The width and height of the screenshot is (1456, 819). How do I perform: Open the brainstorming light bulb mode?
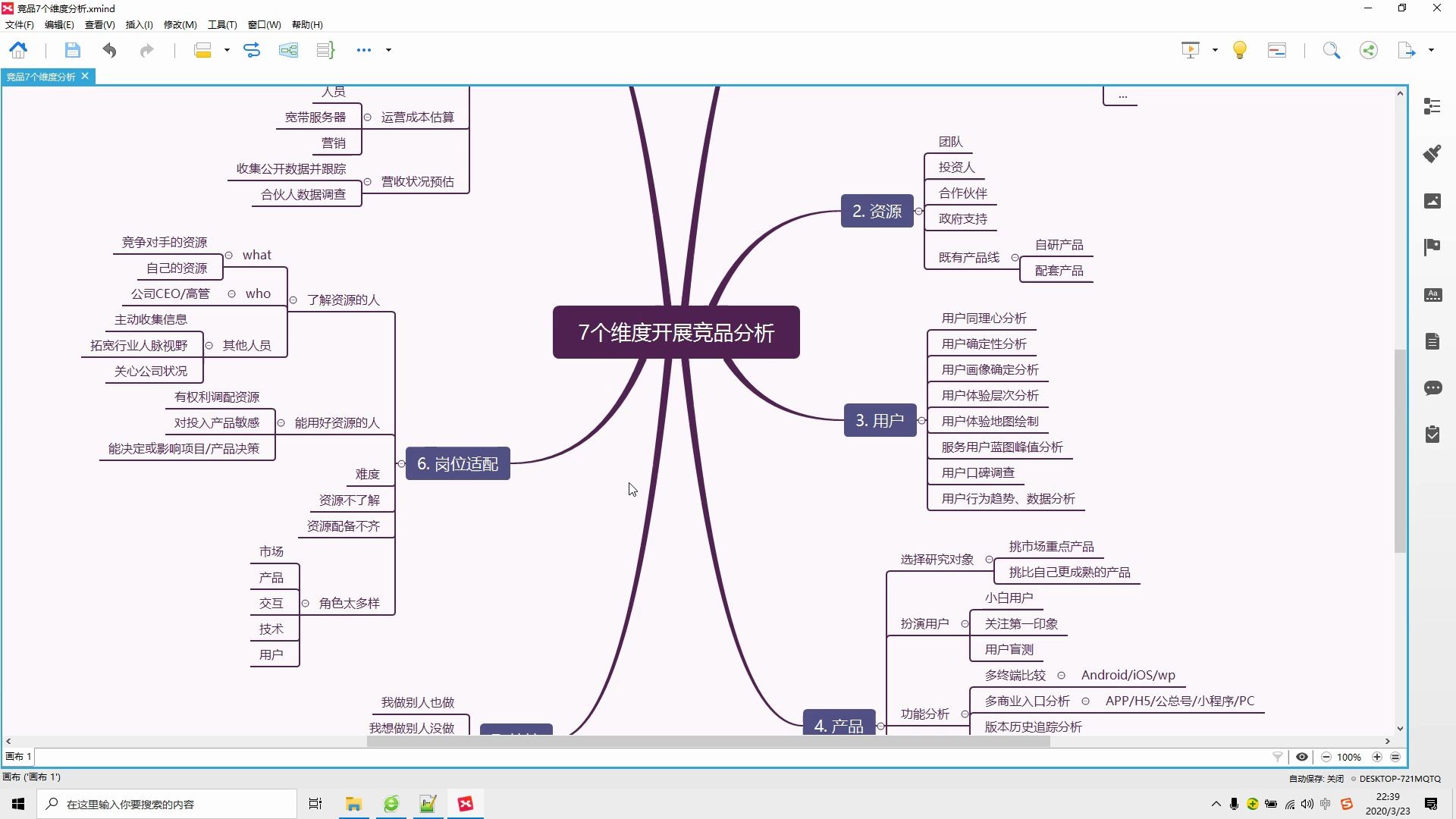[1240, 50]
